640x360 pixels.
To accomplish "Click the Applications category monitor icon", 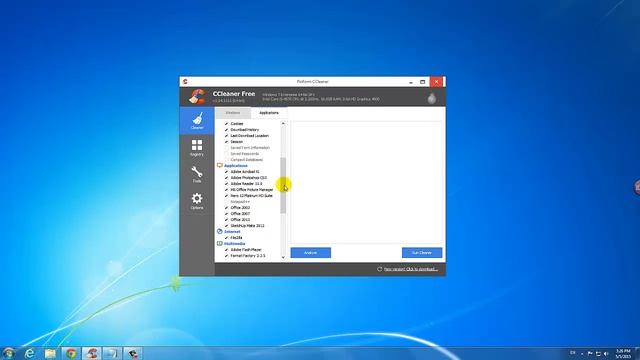I will [220, 166].
